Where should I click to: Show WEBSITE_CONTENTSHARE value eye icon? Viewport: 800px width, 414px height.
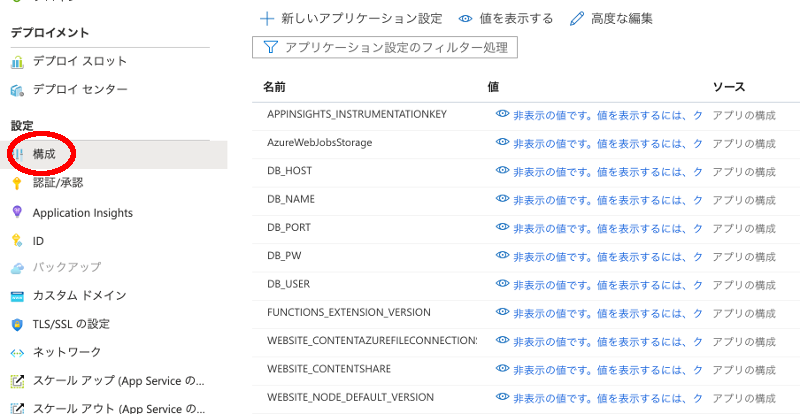[x=503, y=368]
